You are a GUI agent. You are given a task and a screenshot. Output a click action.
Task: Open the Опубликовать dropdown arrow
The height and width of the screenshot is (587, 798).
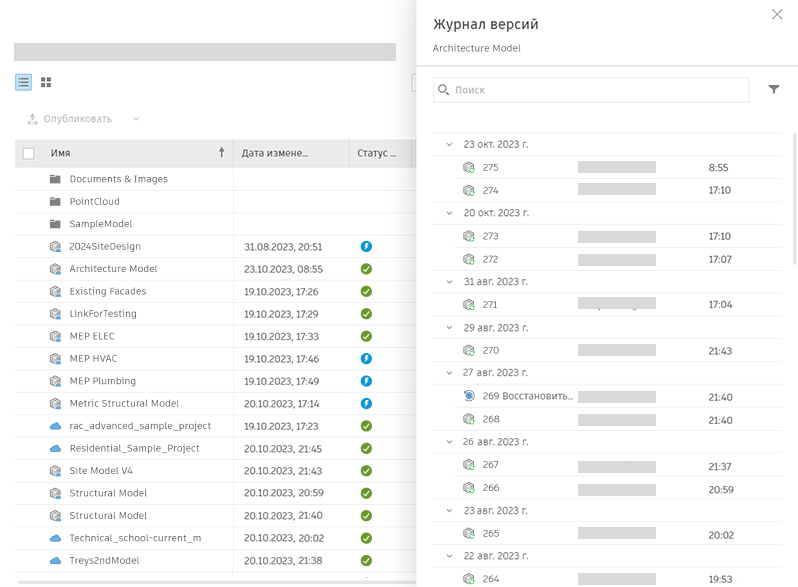136,119
